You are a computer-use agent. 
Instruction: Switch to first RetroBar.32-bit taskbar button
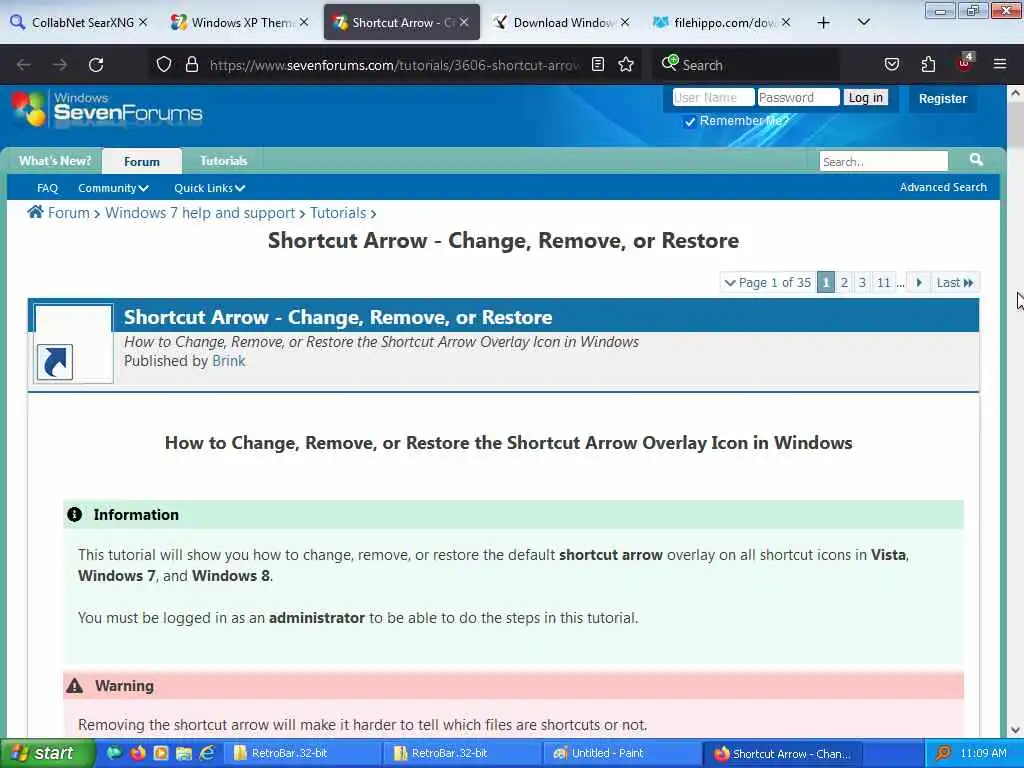[x=301, y=753]
